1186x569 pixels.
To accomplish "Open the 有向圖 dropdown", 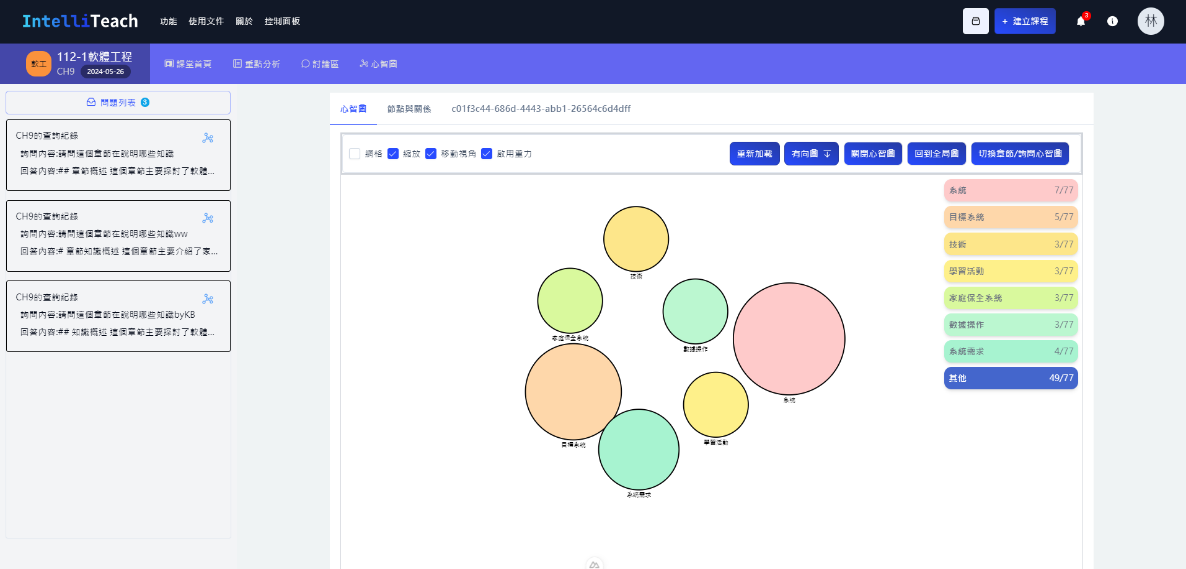I will [x=811, y=154].
